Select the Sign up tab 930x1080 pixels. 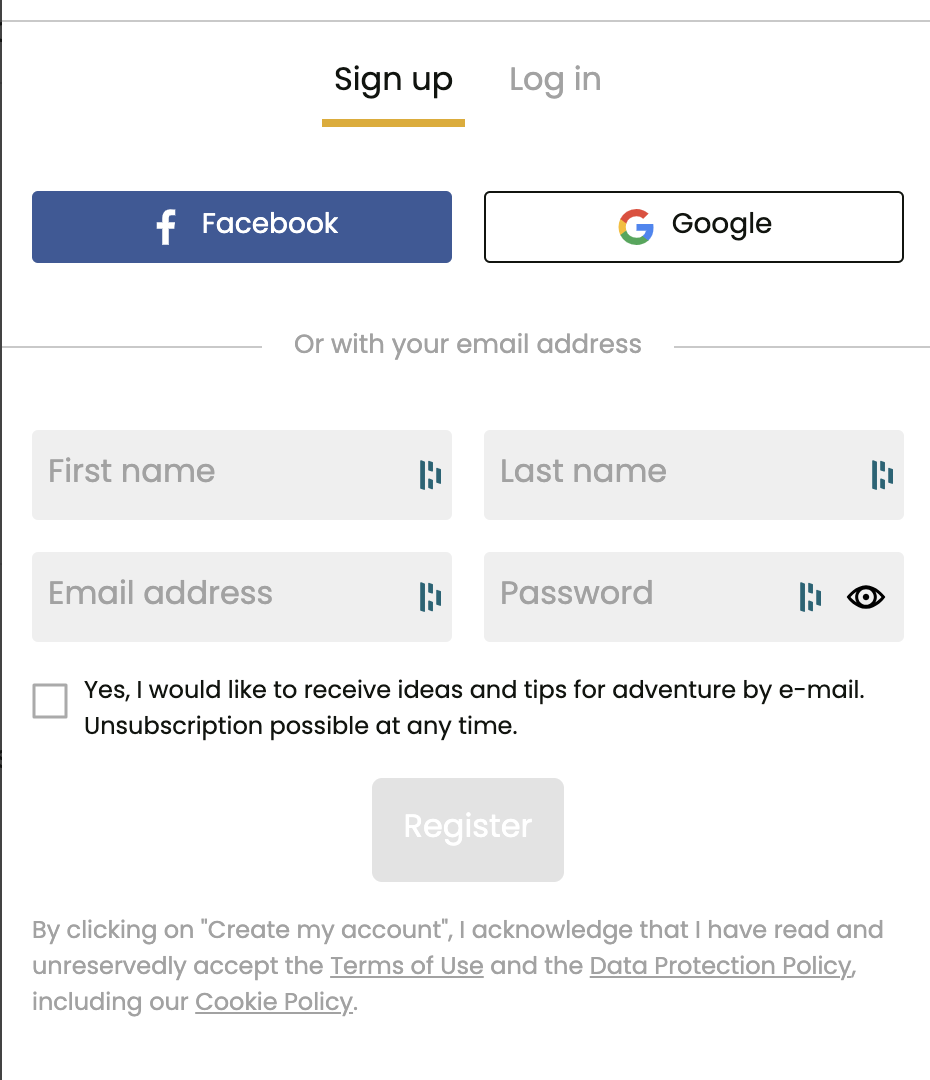[x=393, y=81]
